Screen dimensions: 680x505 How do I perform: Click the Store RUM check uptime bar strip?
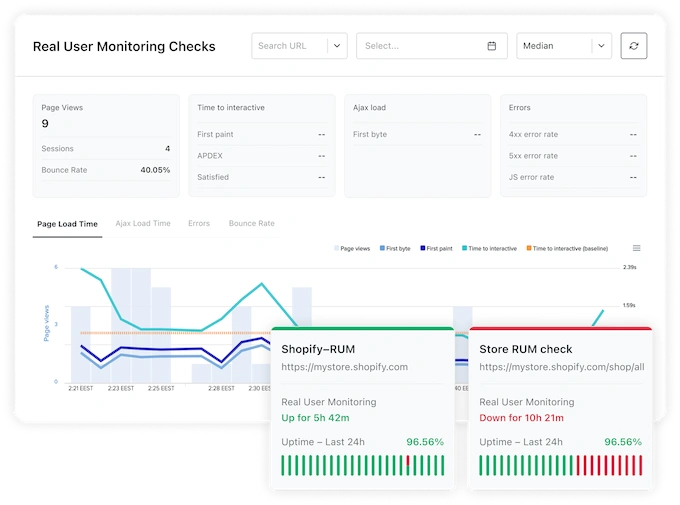click(x=560, y=465)
